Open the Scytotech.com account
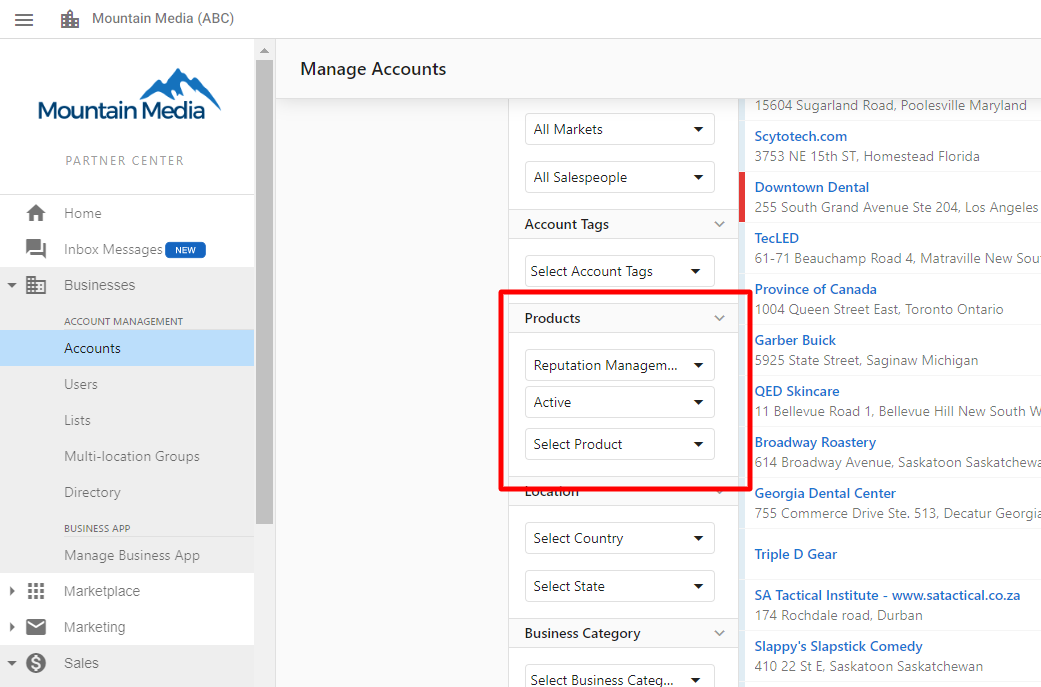Viewport: 1041px width, 687px height. point(801,136)
